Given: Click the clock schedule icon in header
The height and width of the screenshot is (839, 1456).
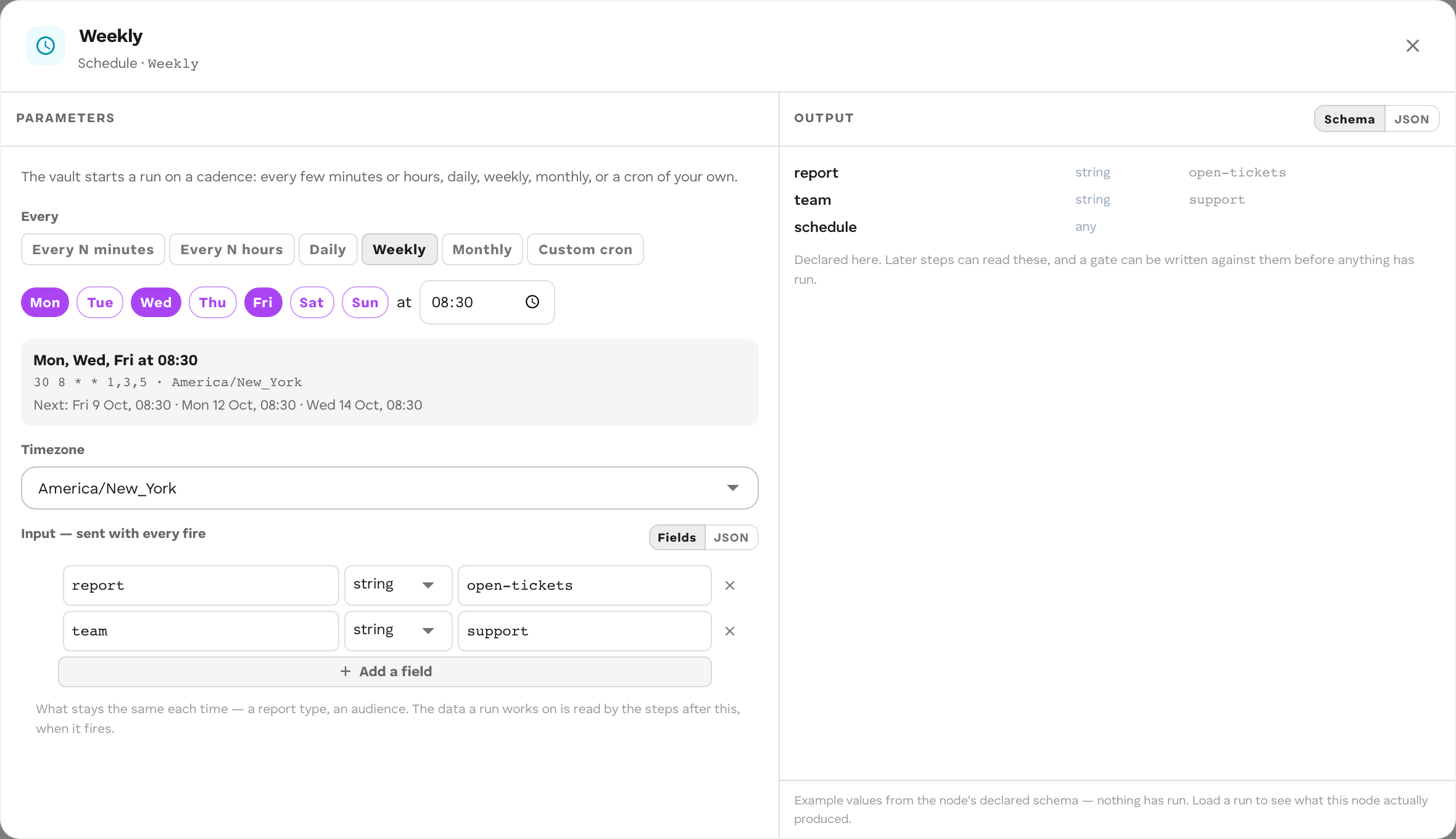Looking at the screenshot, I should pos(46,46).
